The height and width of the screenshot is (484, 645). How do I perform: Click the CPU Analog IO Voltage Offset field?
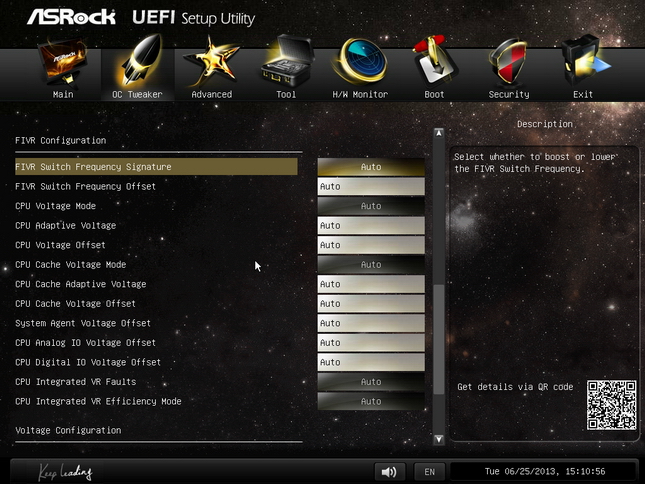tap(371, 343)
